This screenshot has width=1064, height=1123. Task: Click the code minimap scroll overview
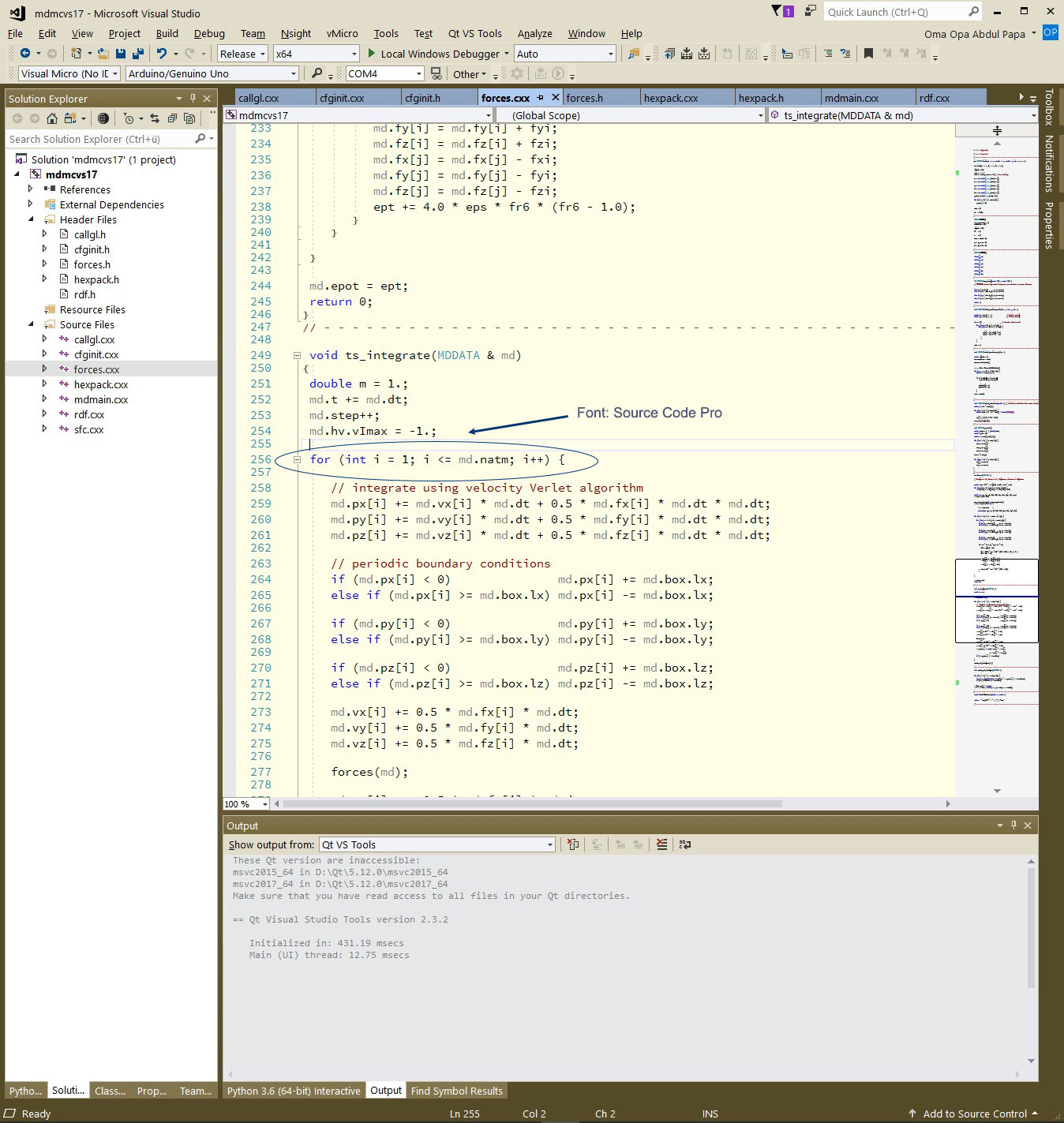tap(996, 466)
